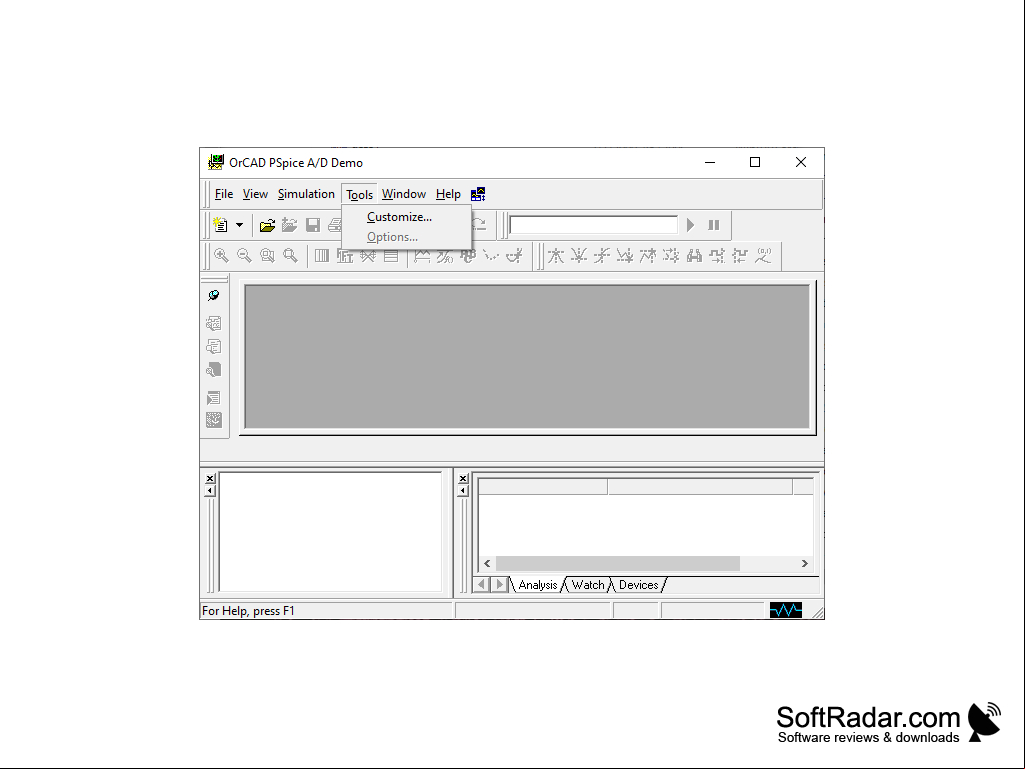The width and height of the screenshot is (1025, 769).
Task: Click the horizontal scrollbar thumb
Action: [618, 564]
